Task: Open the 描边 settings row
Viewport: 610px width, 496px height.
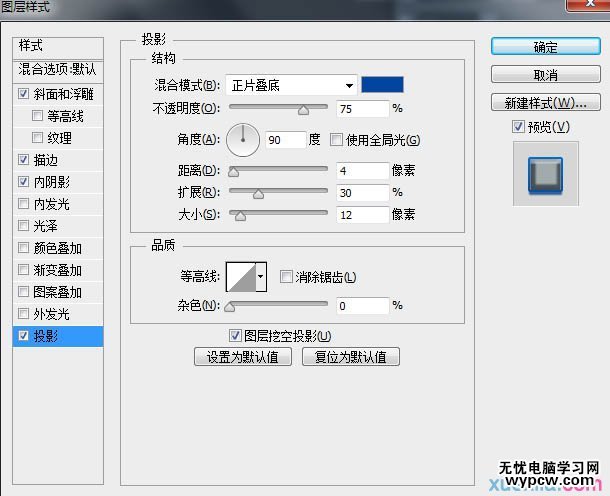Action: (x=58, y=159)
